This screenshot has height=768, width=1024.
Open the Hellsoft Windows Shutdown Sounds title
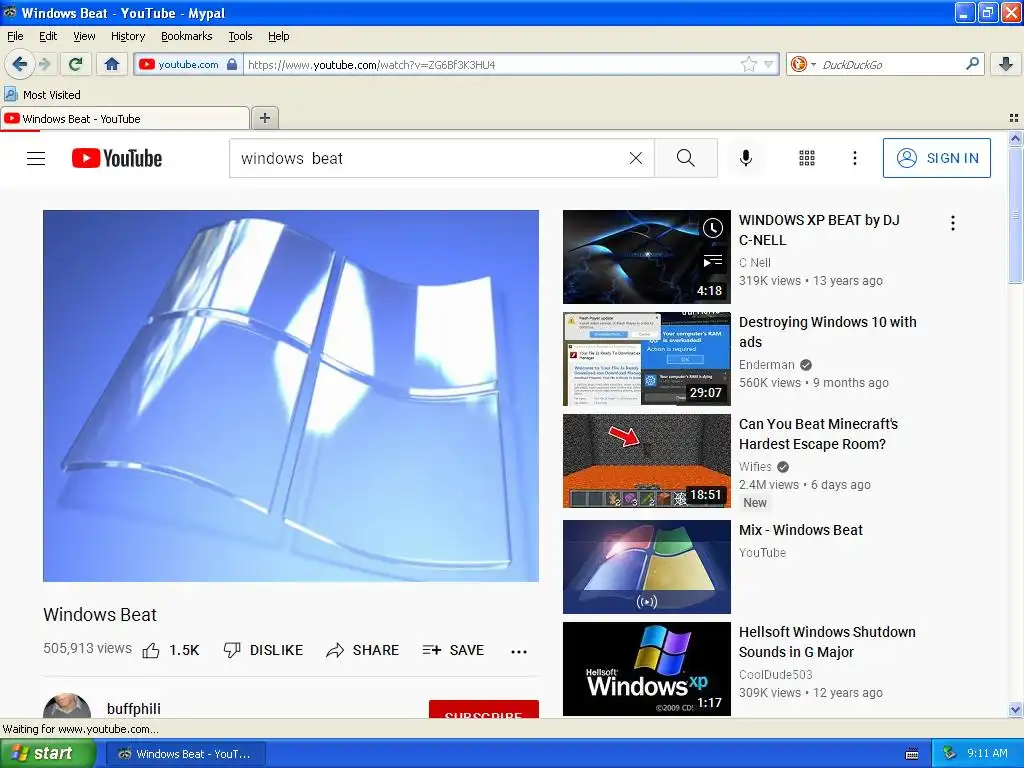[x=827, y=642]
